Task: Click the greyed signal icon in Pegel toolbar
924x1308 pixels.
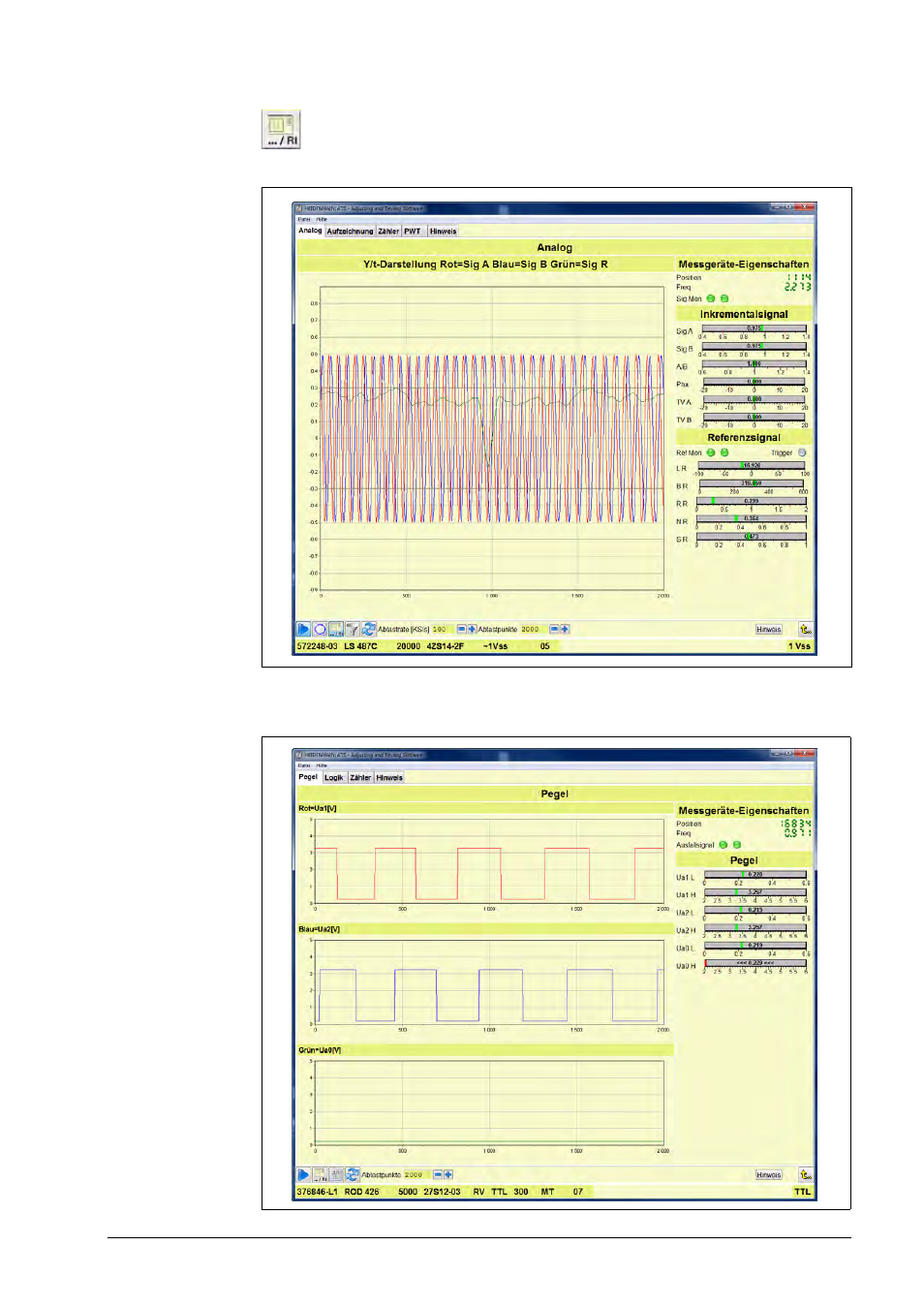Action: (x=336, y=1175)
